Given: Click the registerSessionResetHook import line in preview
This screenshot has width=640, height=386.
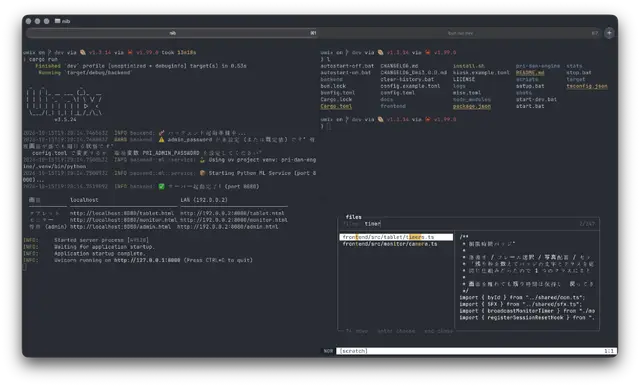Looking at the screenshot, I should [527, 317].
